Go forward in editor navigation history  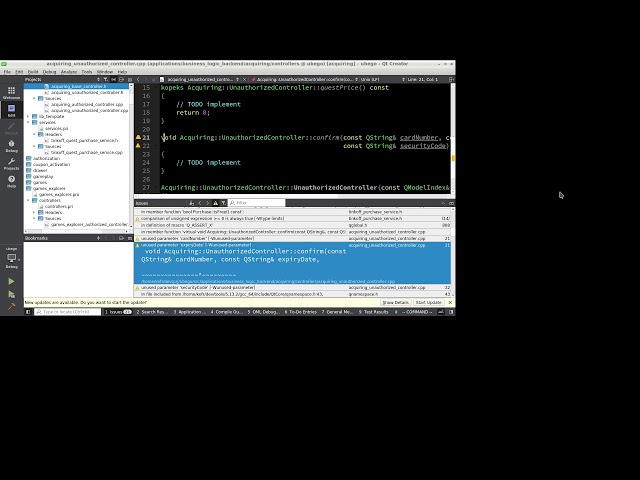146,80
